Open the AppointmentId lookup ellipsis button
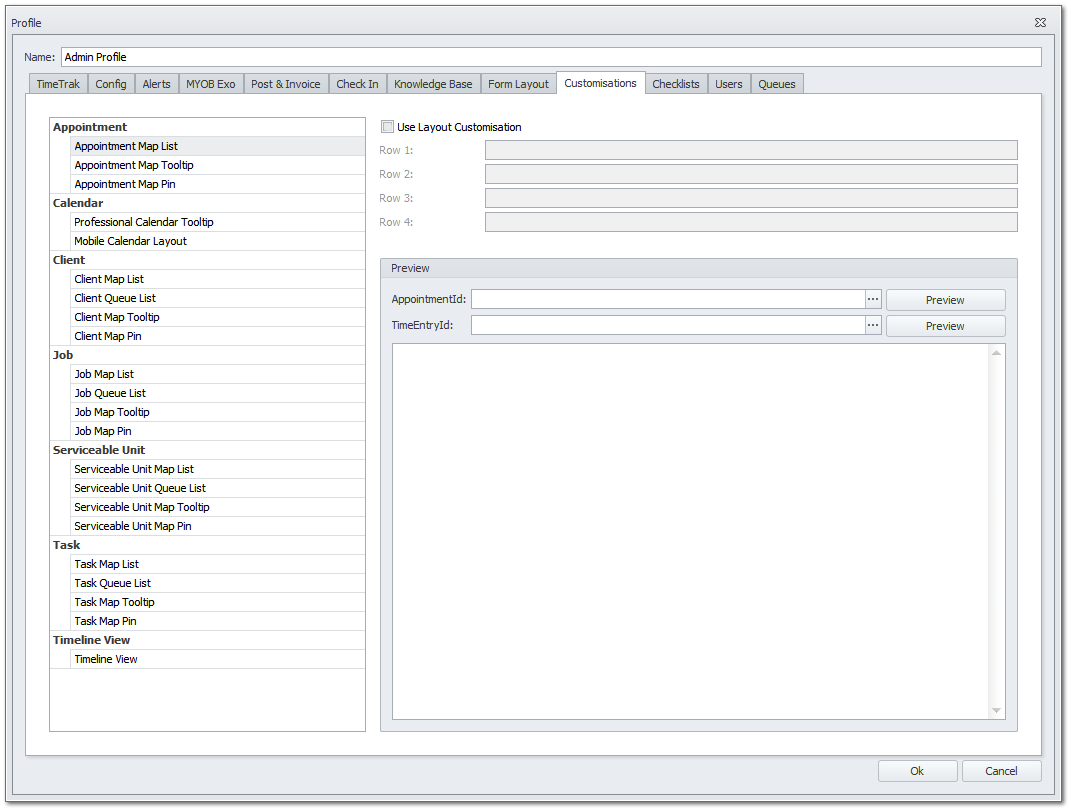 pyautogui.click(x=872, y=299)
